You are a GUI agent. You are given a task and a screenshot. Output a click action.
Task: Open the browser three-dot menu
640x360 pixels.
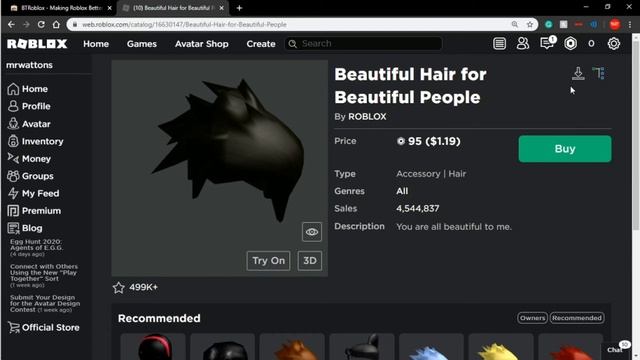(630, 24)
